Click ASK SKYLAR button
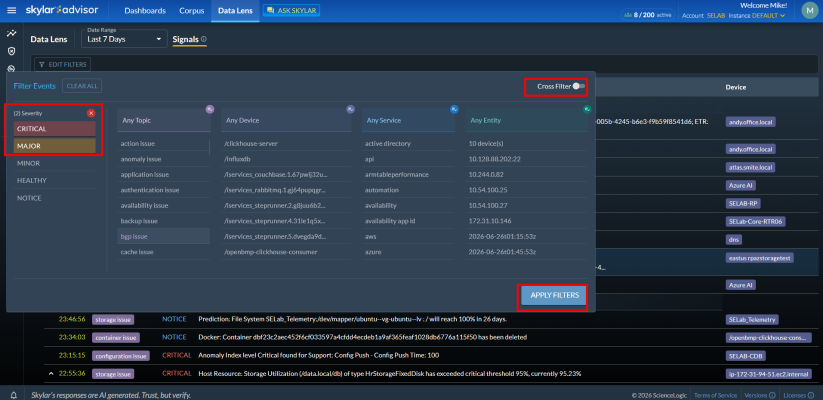The height and width of the screenshot is (400, 823). point(291,10)
